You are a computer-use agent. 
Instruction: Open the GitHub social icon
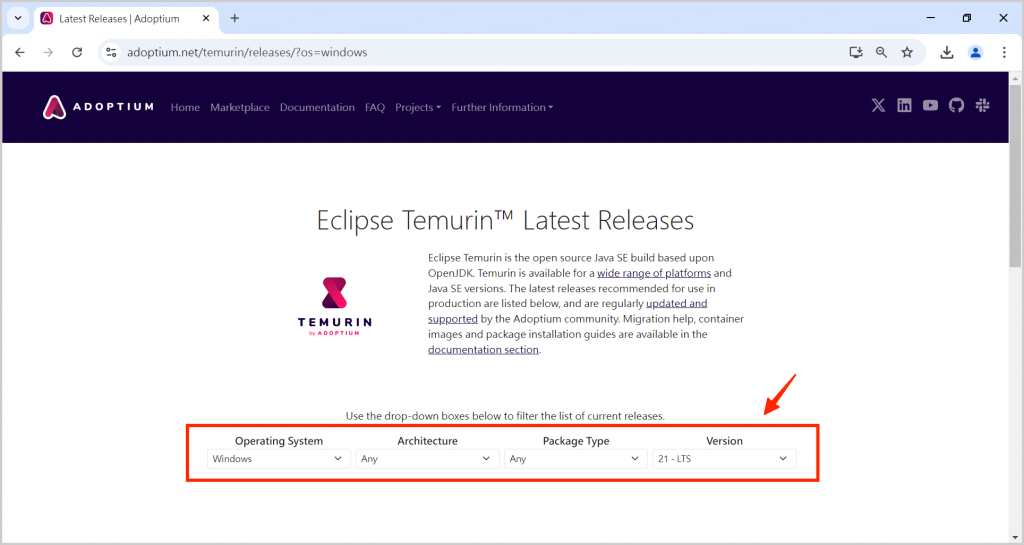pyautogui.click(x=957, y=105)
